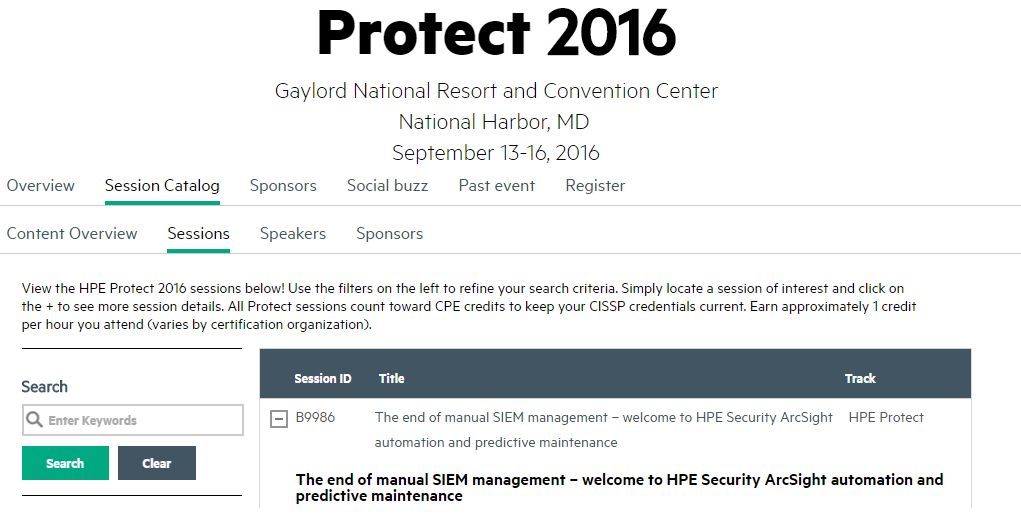Switch to Content Overview sub-tab
This screenshot has height=530, width=1021.
tap(72, 234)
